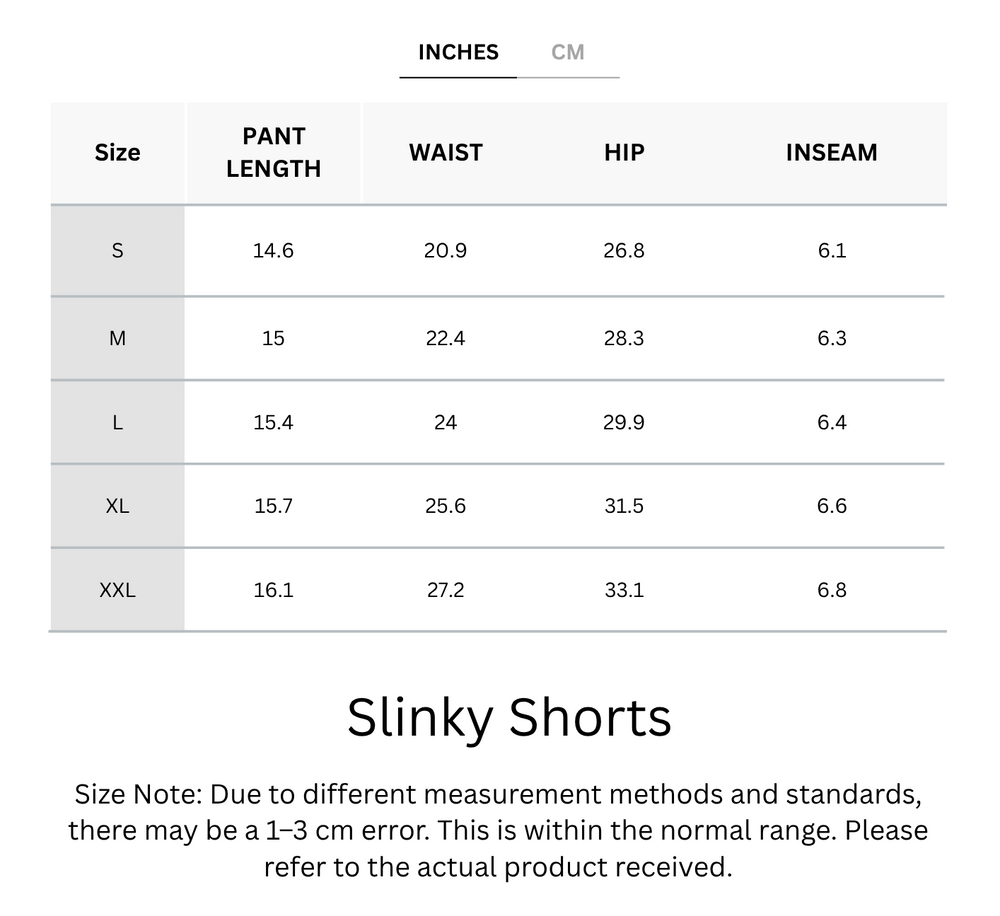
Task: Select the XL size row label
Action: pyautogui.click(x=117, y=507)
